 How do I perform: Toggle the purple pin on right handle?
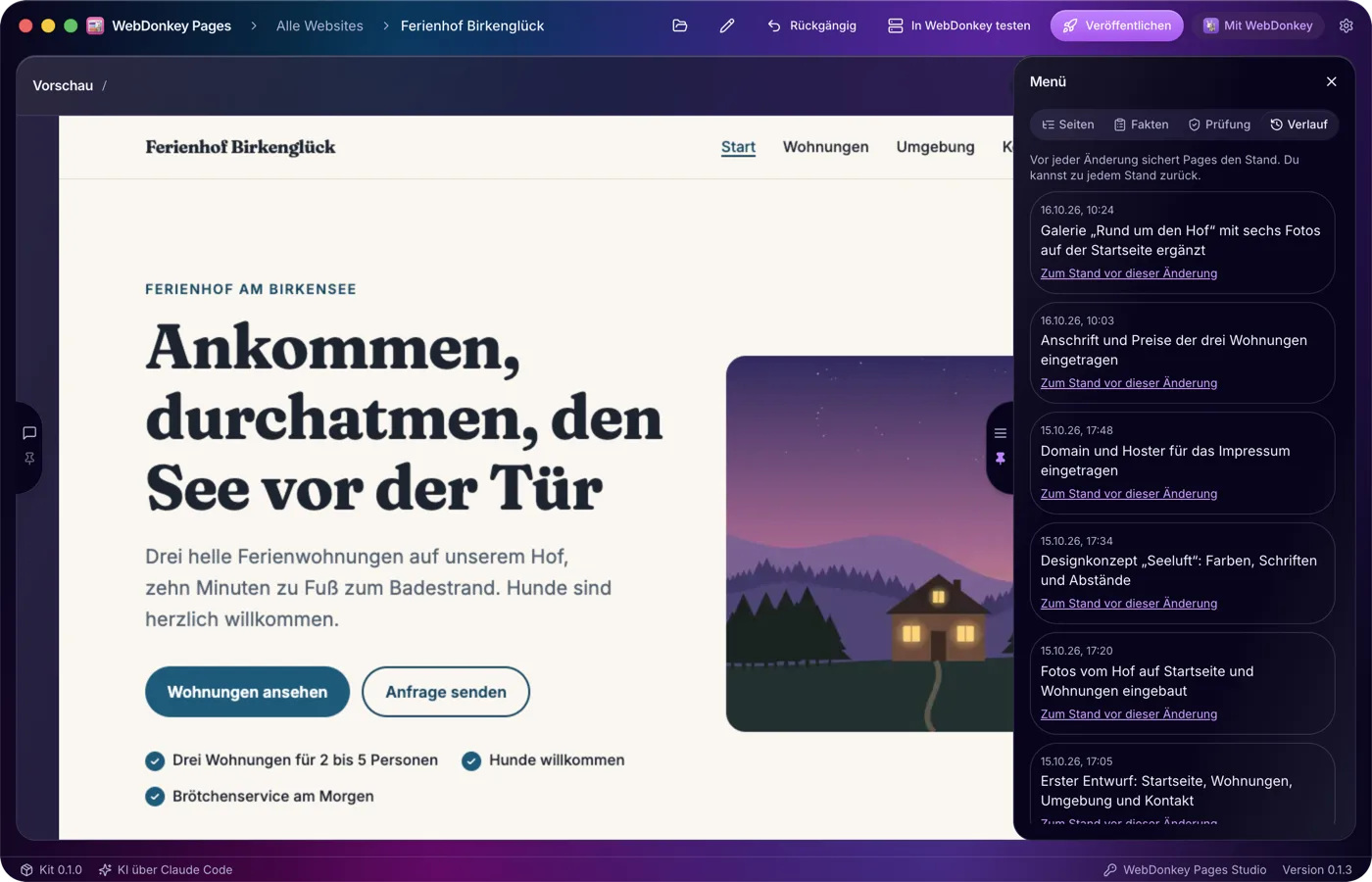pyautogui.click(x=1001, y=459)
